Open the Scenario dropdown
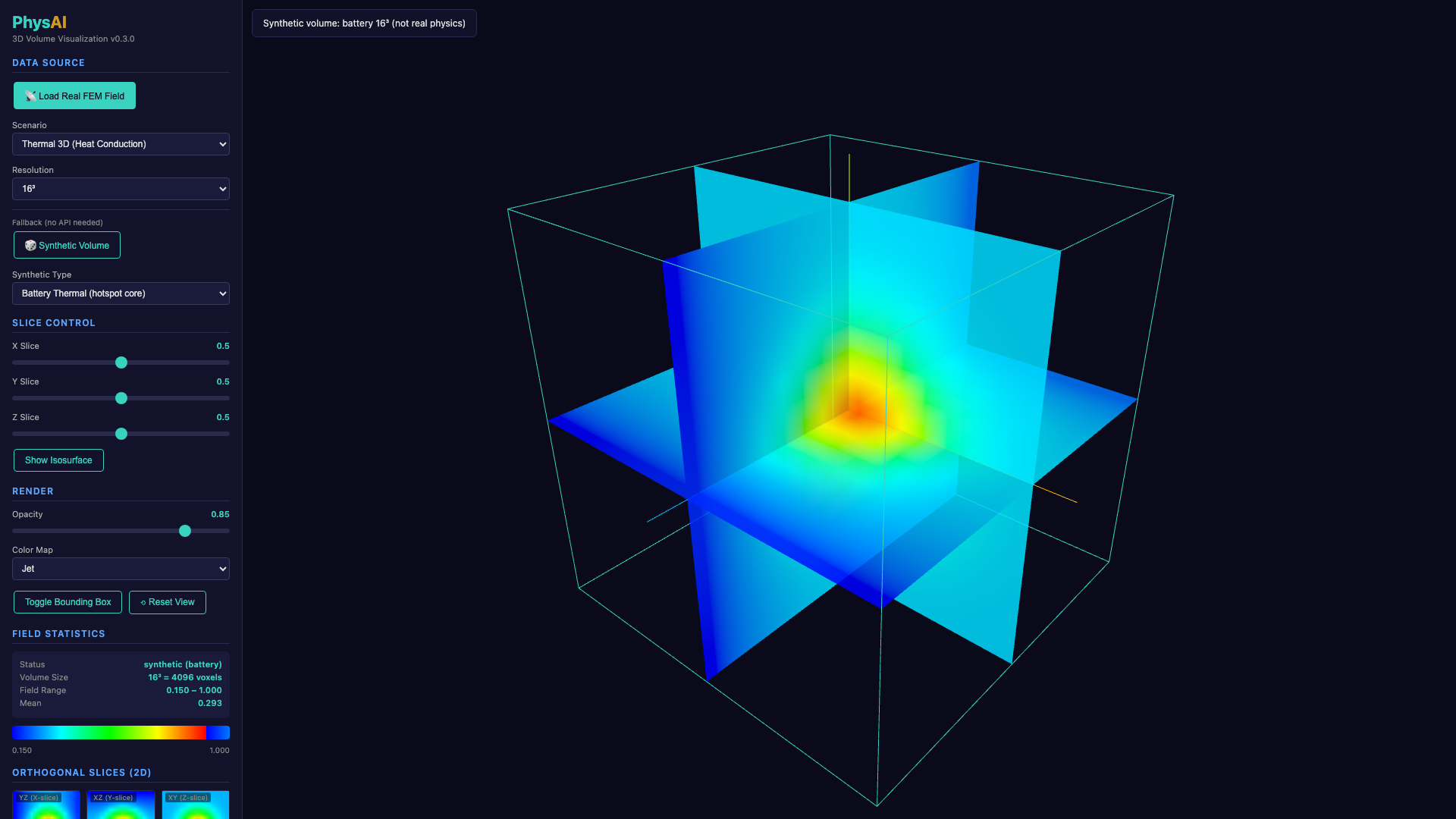This screenshot has height=819, width=1456. 121,144
